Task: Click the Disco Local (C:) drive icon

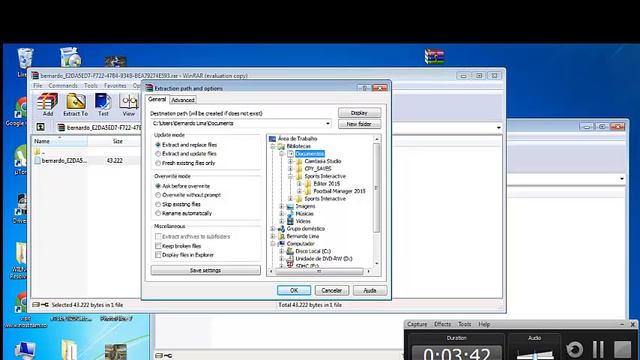Action: 290,251
